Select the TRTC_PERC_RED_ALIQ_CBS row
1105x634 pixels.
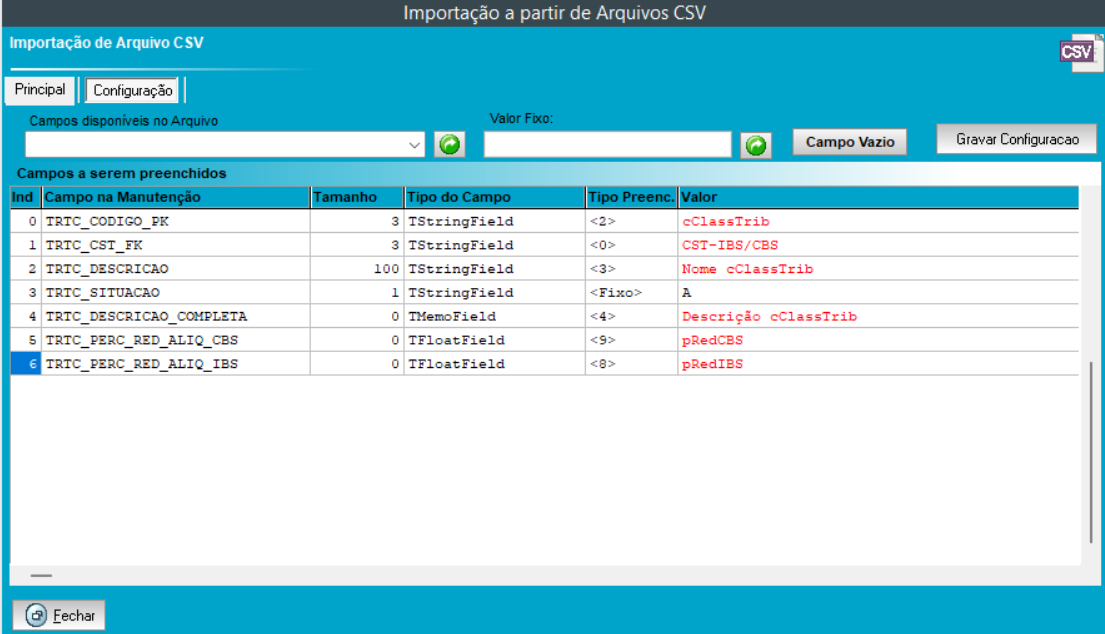(x=175, y=341)
